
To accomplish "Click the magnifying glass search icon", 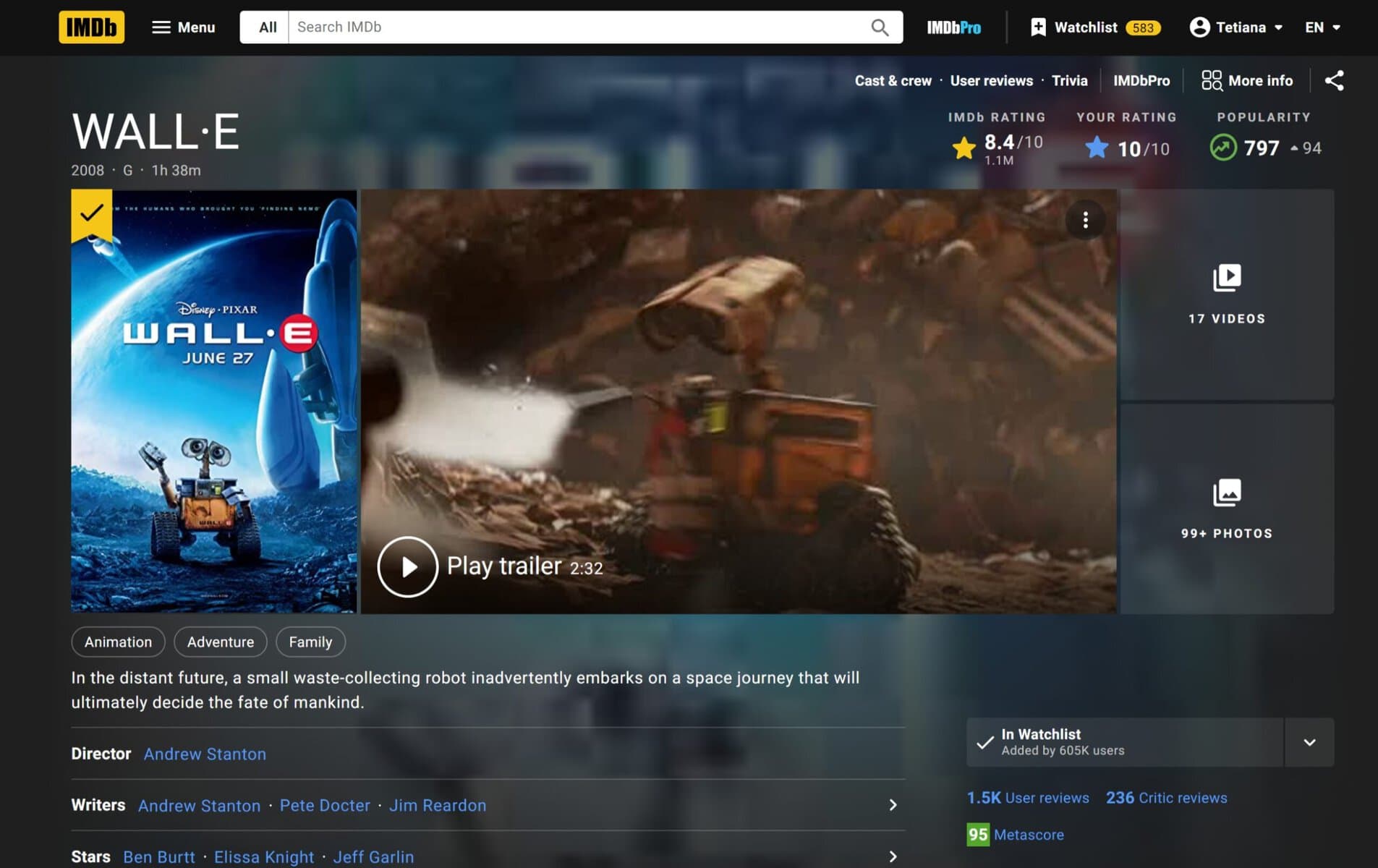I will (880, 27).
